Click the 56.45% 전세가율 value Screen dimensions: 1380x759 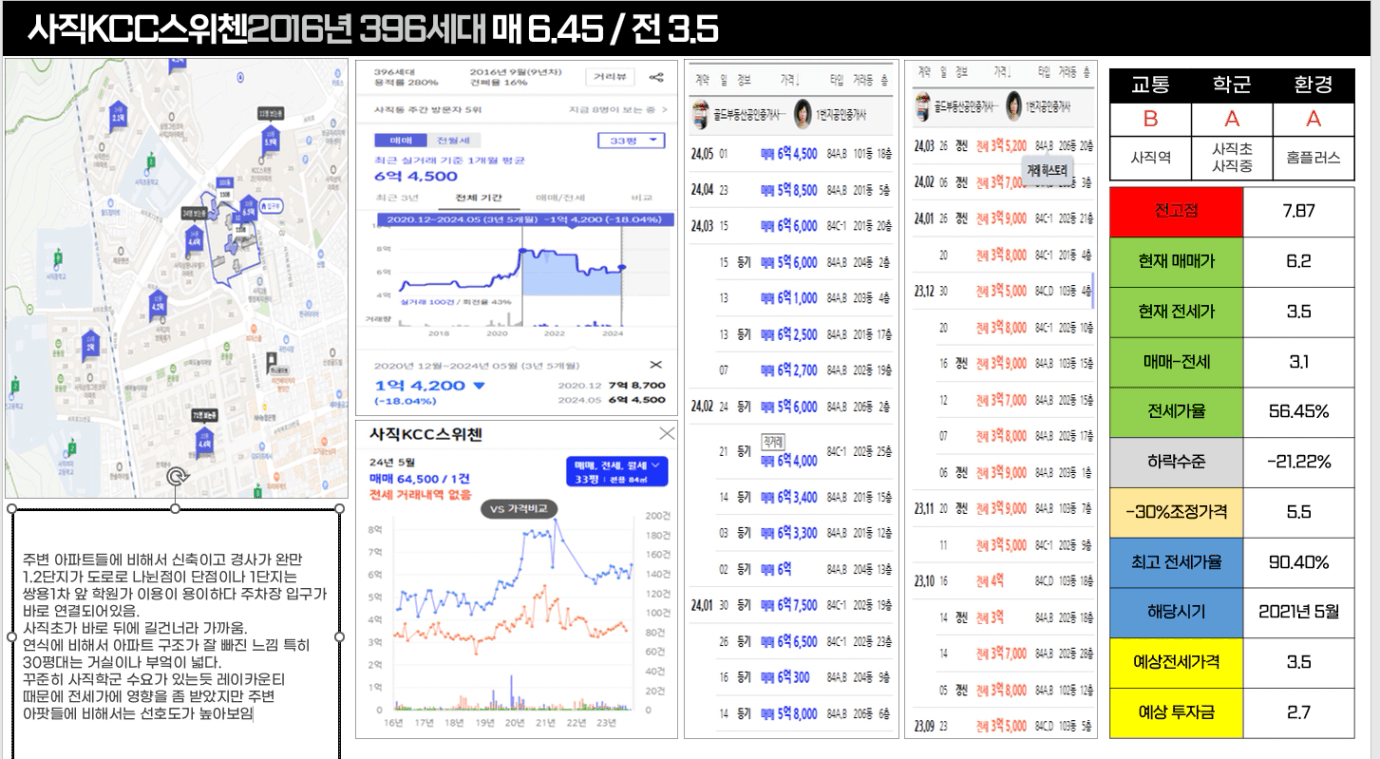pos(1299,412)
